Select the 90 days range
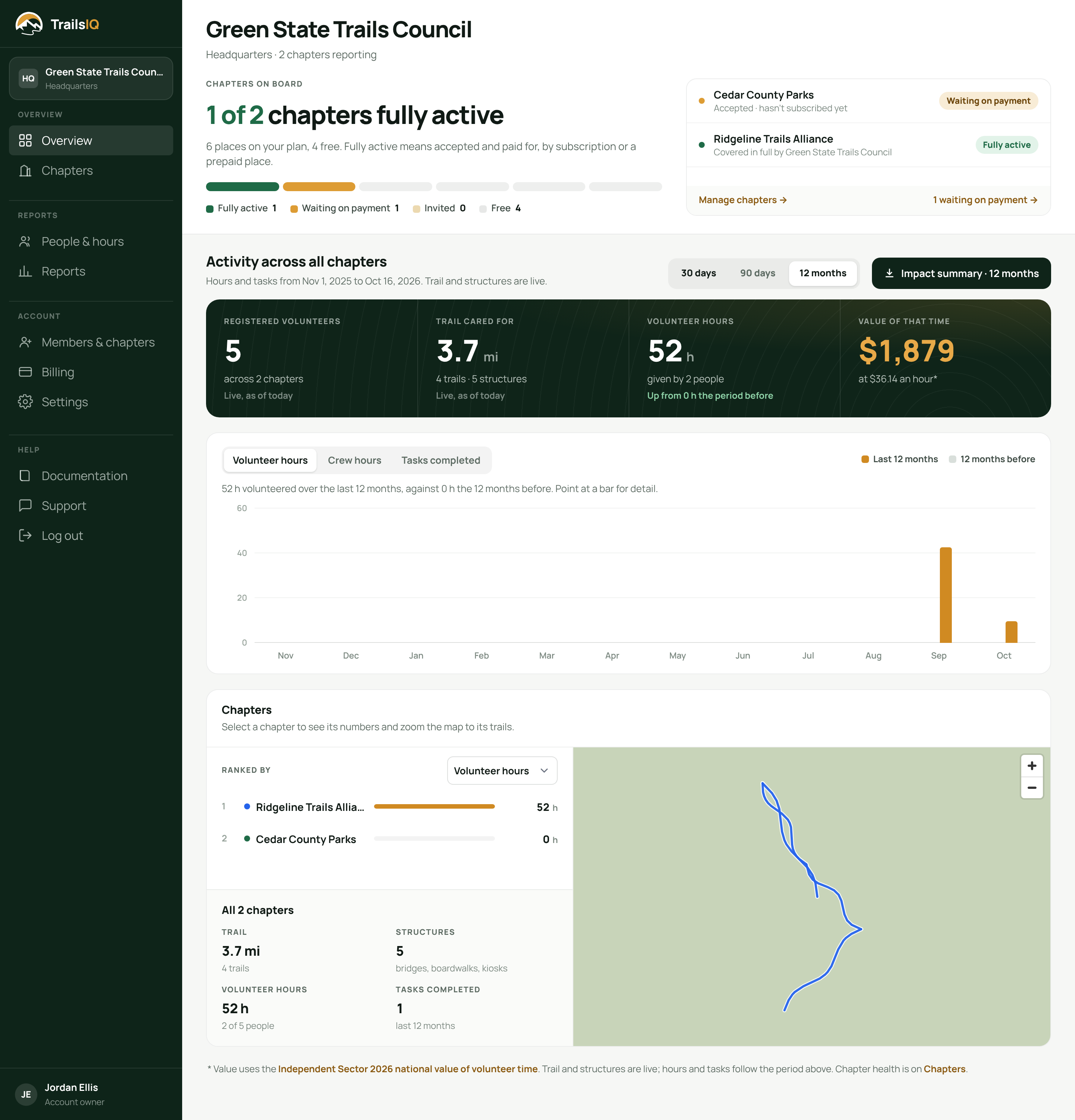 point(757,273)
